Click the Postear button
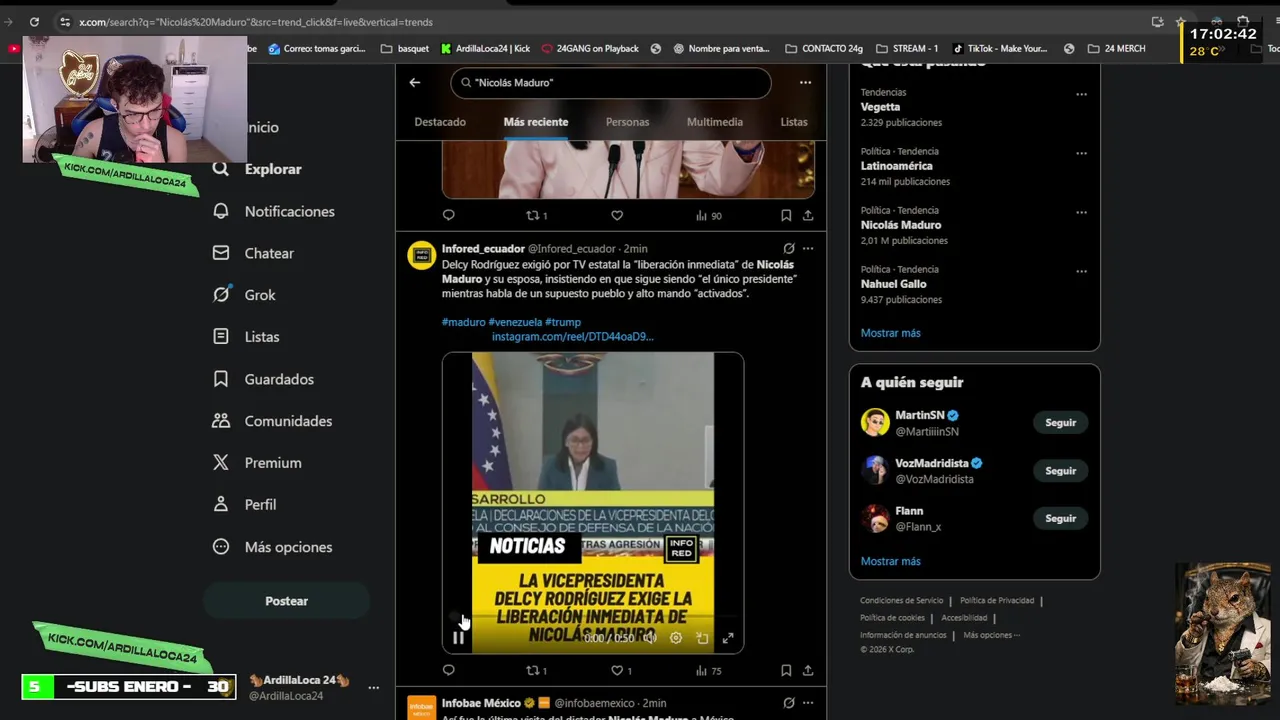This screenshot has width=1280, height=720. point(286,601)
